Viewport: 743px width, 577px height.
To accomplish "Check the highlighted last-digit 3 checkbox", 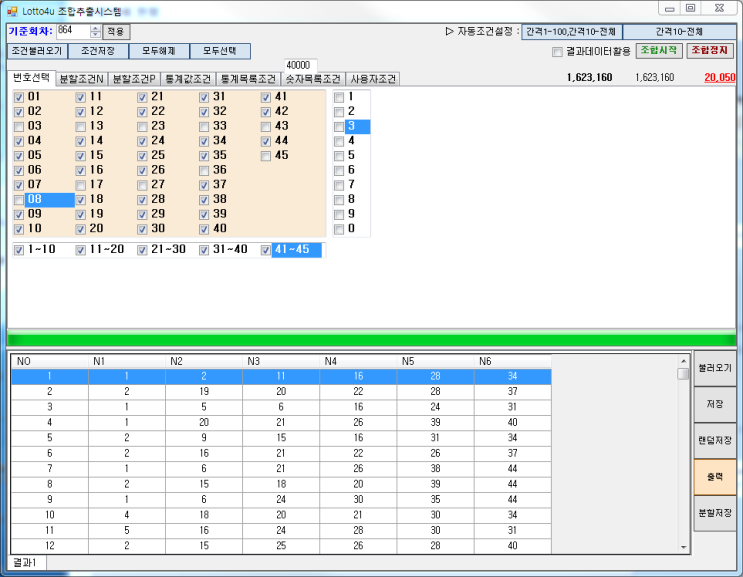I will point(339,127).
